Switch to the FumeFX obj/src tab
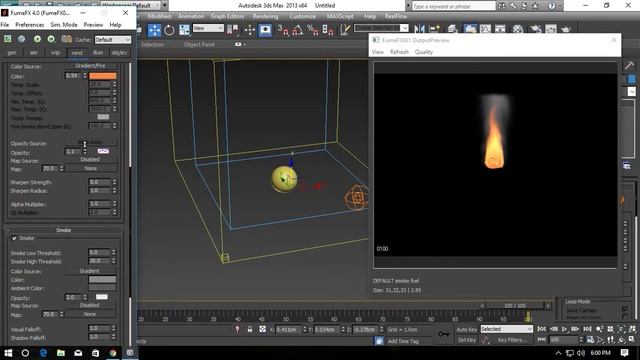The width and height of the screenshot is (640, 360). (x=120, y=53)
